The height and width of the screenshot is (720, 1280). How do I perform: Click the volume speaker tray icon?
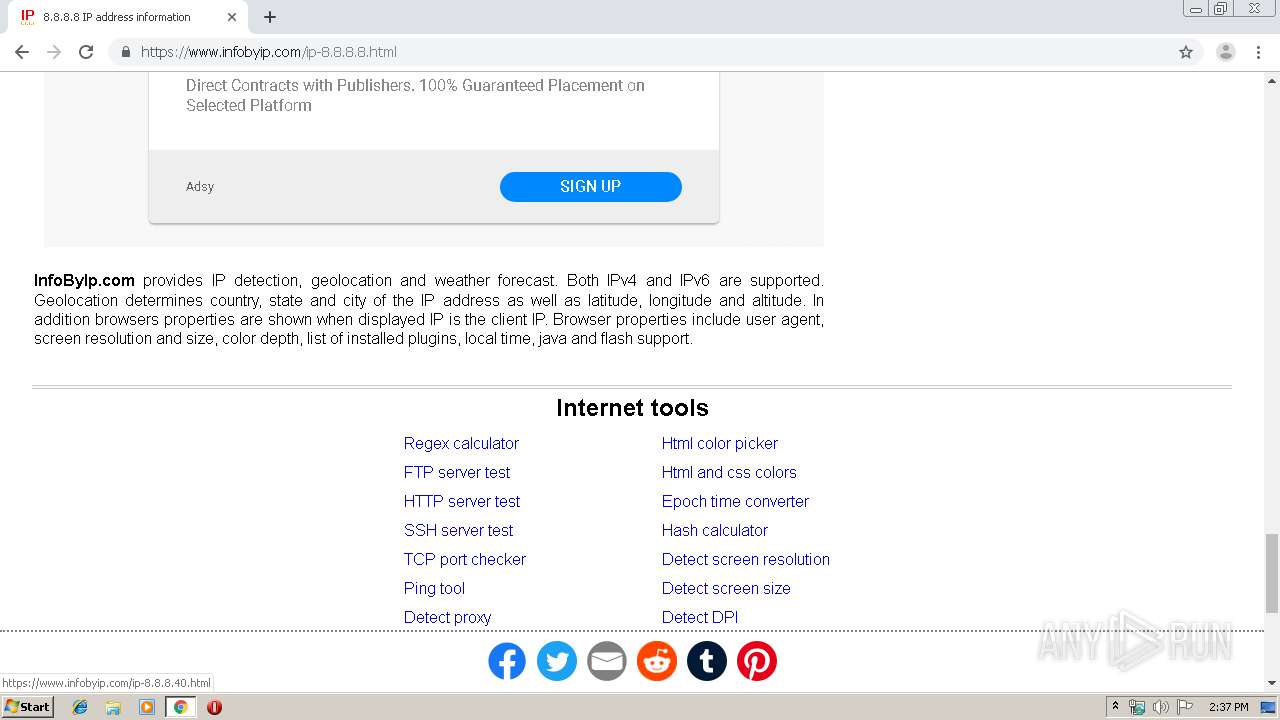1161,707
